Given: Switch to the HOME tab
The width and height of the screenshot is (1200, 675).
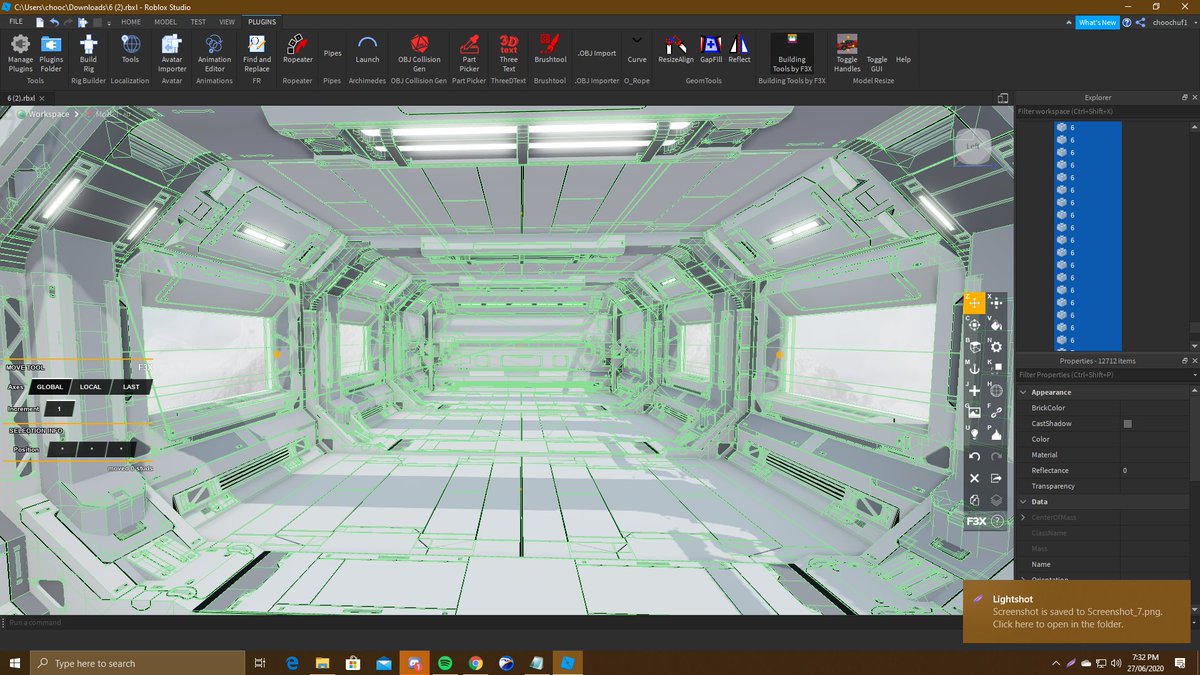Looking at the screenshot, I should point(131,21).
